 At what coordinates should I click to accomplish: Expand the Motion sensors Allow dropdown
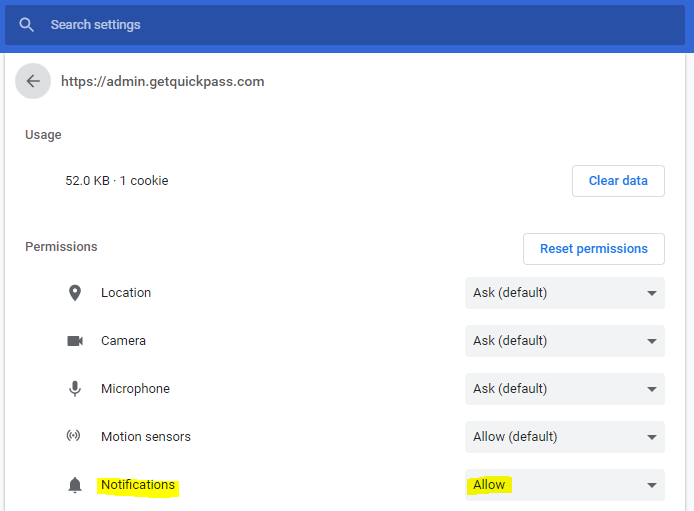(x=564, y=437)
